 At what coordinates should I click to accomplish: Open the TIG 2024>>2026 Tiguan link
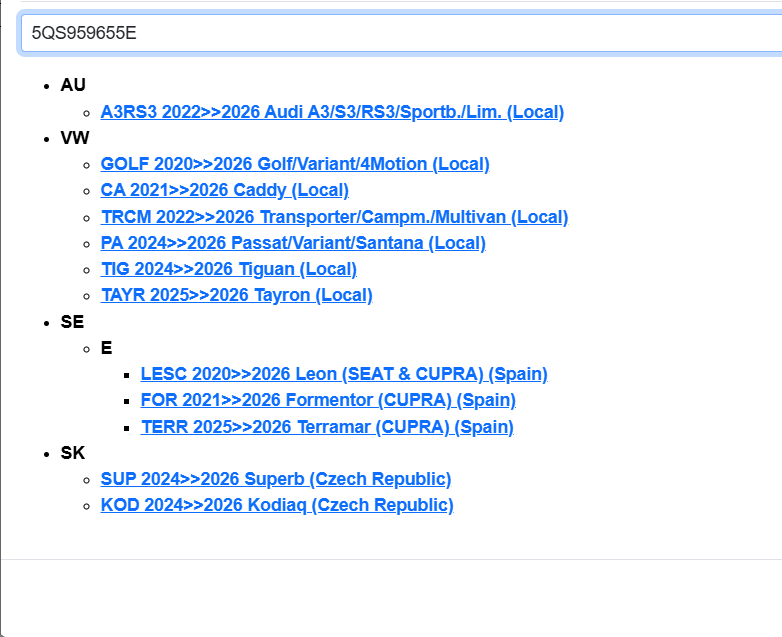click(x=228, y=269)
